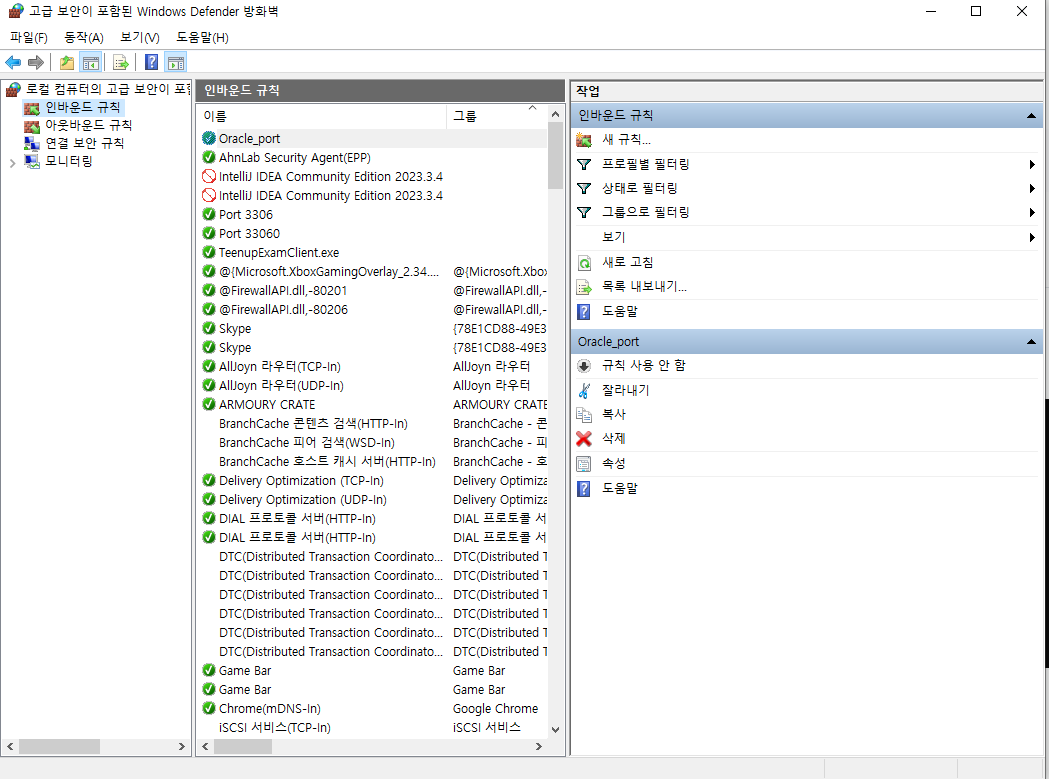The height and width of the screenshot is (779, 1049).
Task: Open the 보기(V) menu
Action: pos(140,37)
